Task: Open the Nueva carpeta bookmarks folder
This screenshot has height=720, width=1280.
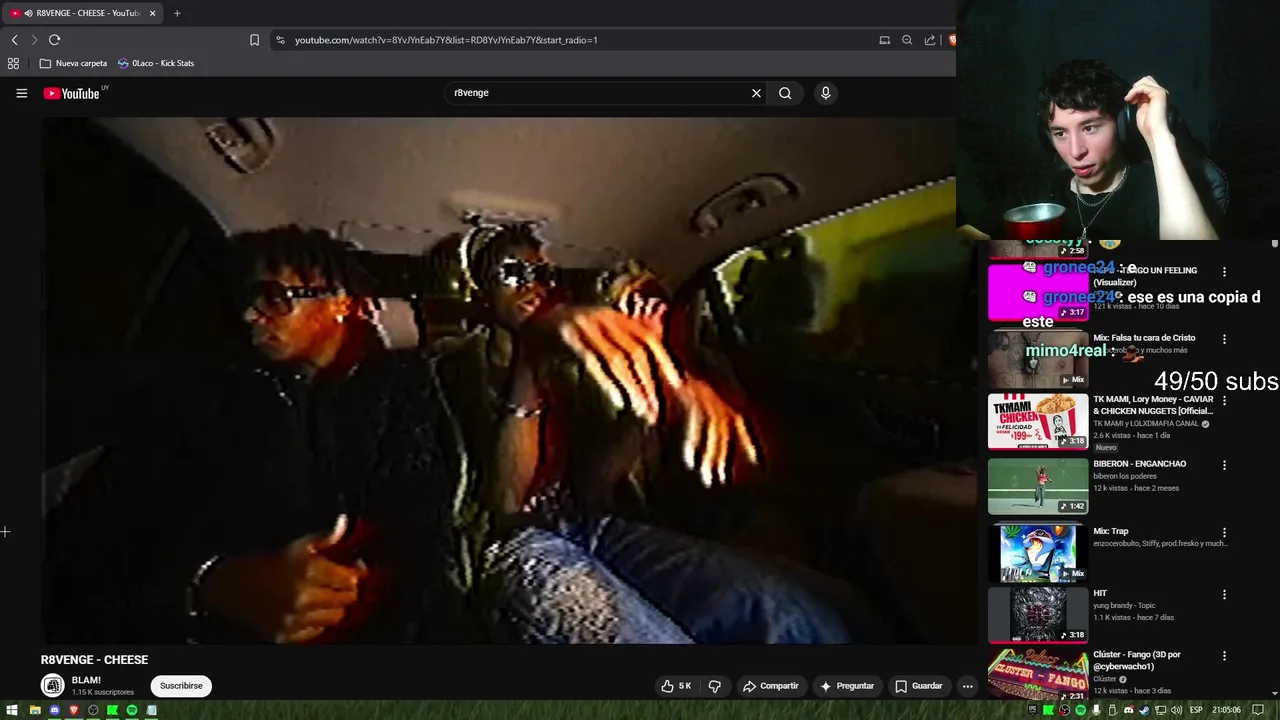Action: tap(73, 63)
